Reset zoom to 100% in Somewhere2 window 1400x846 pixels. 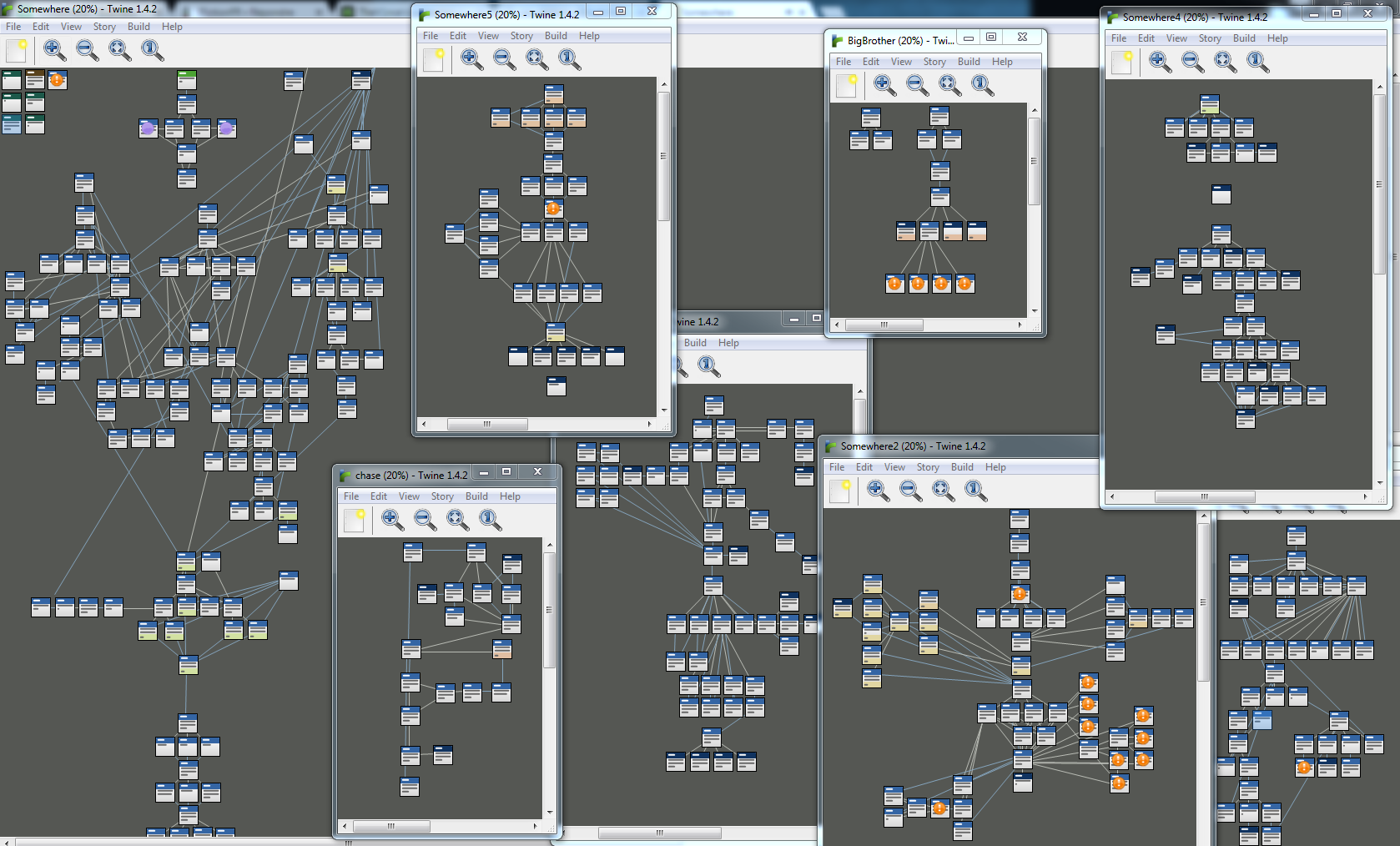point(976,491)
